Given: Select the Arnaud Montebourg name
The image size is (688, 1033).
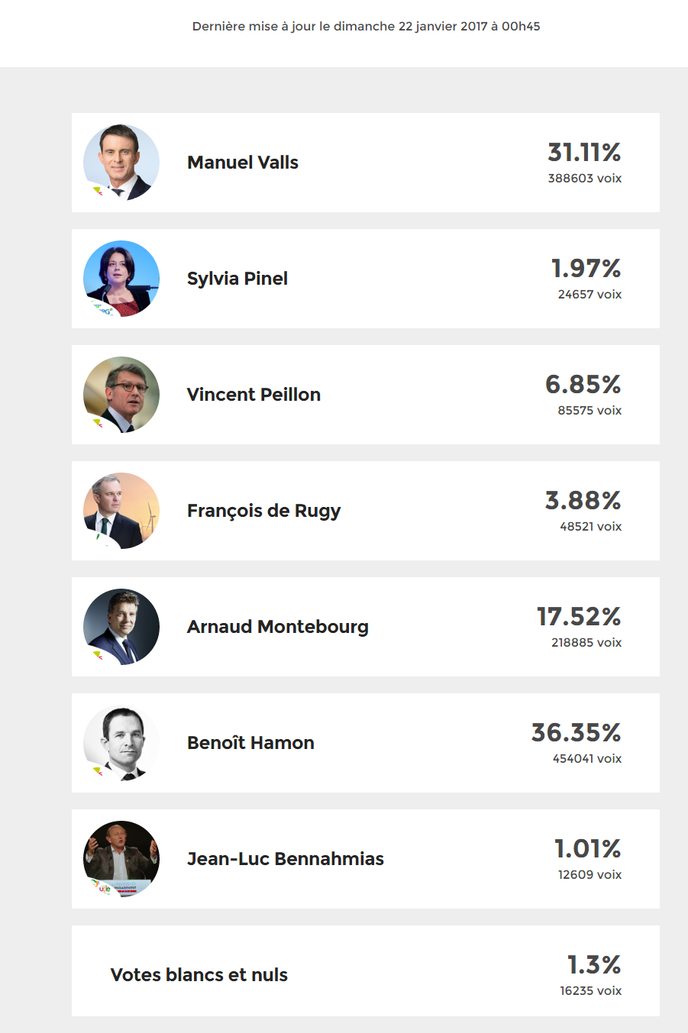Looking at the screenshot, I should point(277,627).
